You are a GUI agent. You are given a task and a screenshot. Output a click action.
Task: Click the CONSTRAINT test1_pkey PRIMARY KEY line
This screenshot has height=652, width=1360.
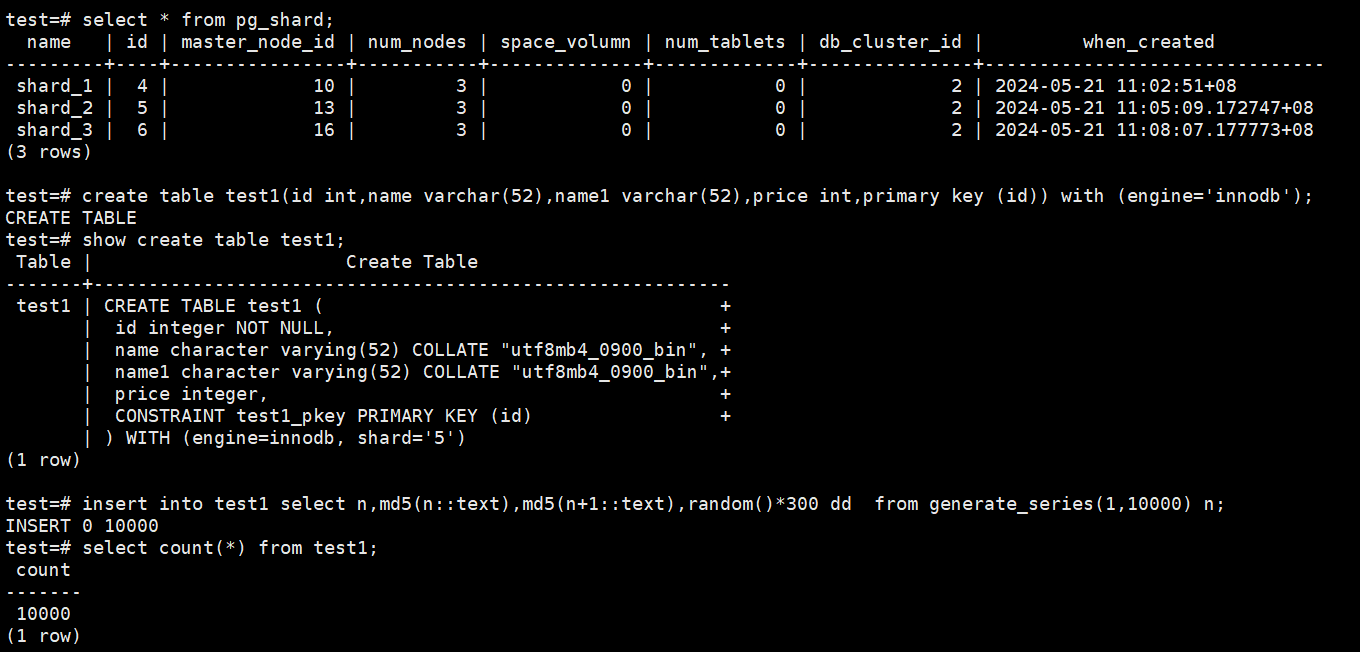tap(323, 416)
